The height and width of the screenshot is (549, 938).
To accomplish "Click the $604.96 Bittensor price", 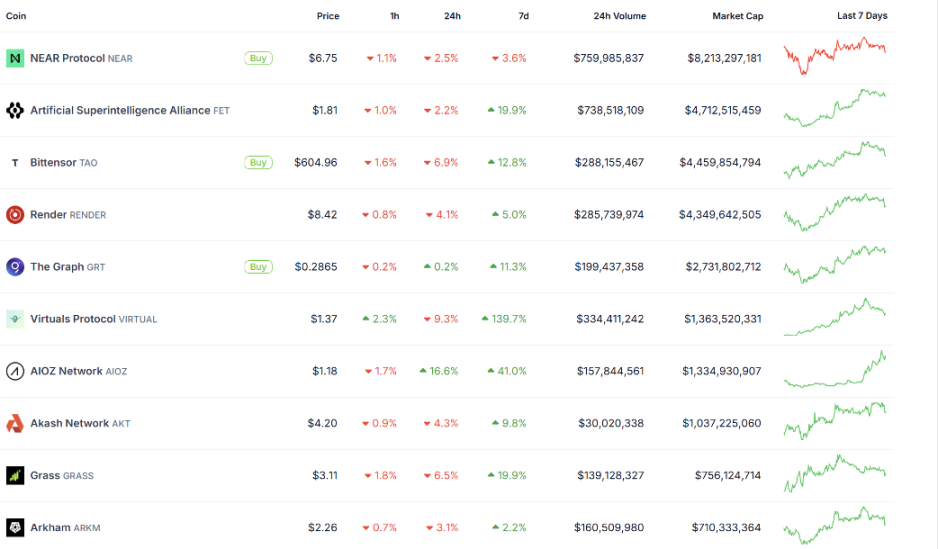I will (x=315, y=163).
